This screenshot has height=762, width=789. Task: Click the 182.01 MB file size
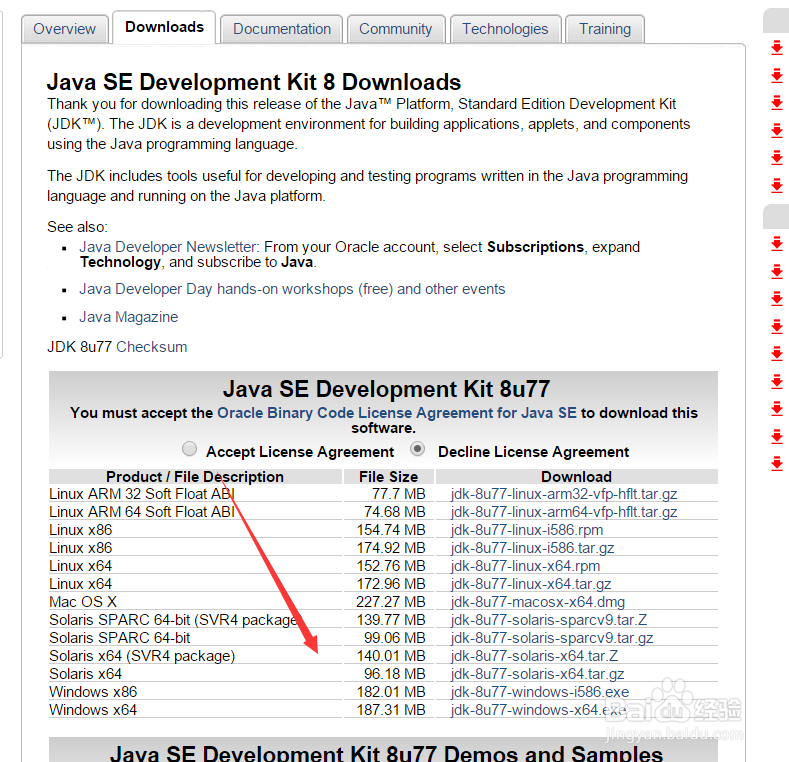[391, 692]
